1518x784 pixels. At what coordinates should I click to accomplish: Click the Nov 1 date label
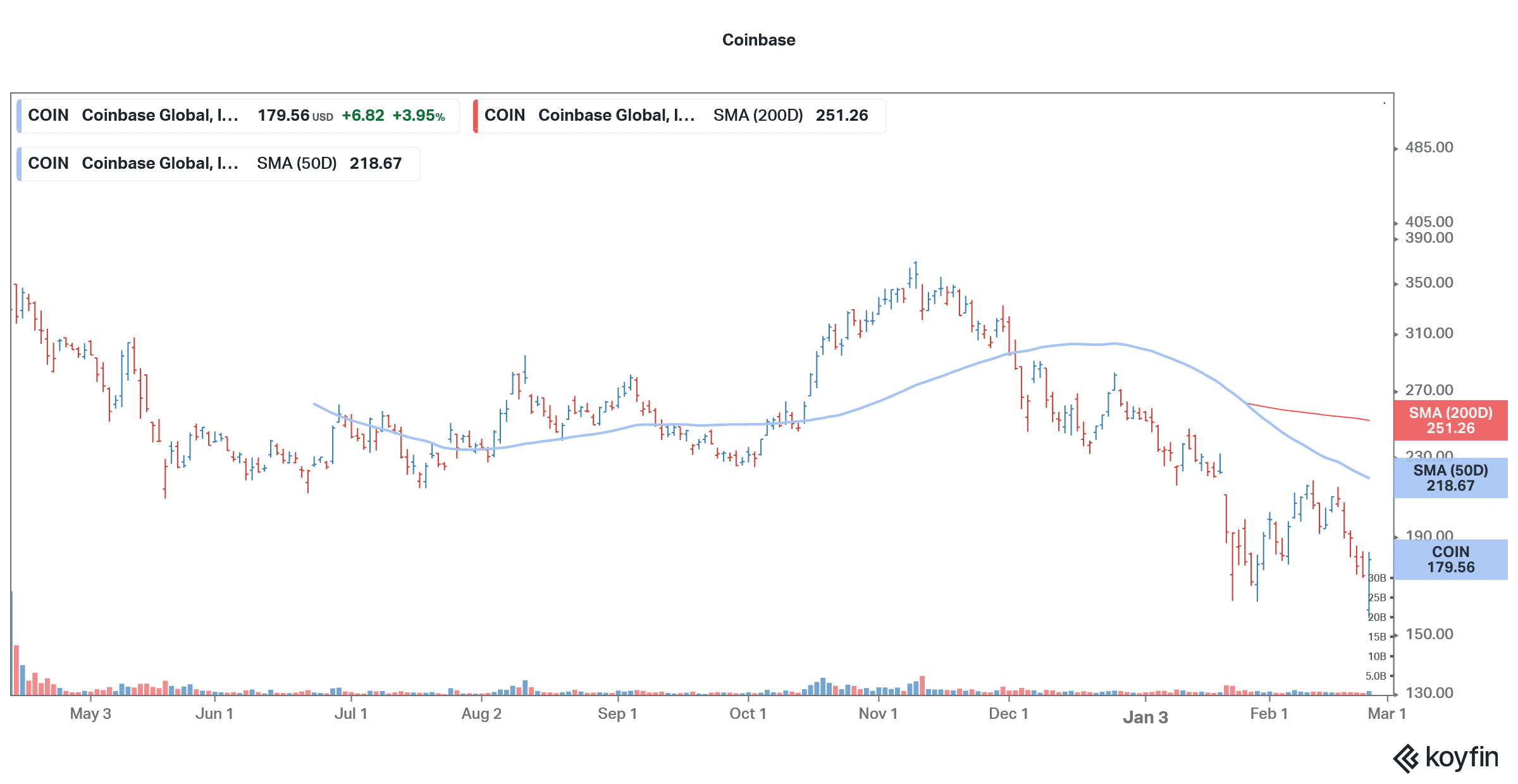[x=878, y=714]
